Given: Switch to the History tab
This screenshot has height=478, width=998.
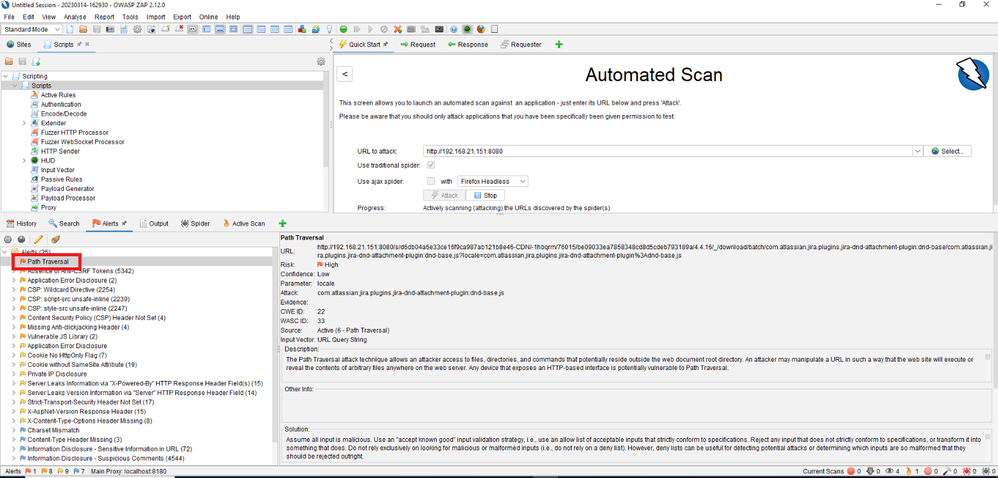Looking at the screenshot, I should (22, 223).
